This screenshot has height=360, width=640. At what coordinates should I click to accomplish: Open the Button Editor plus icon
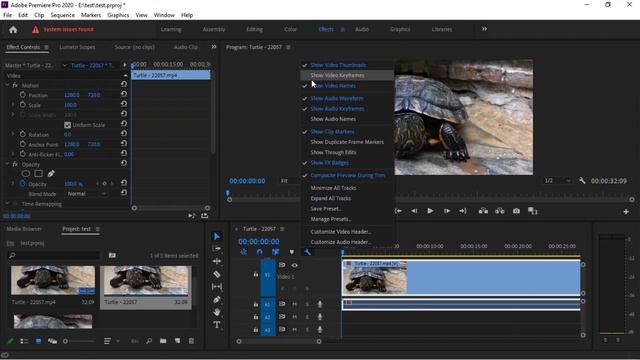point(626,211)
